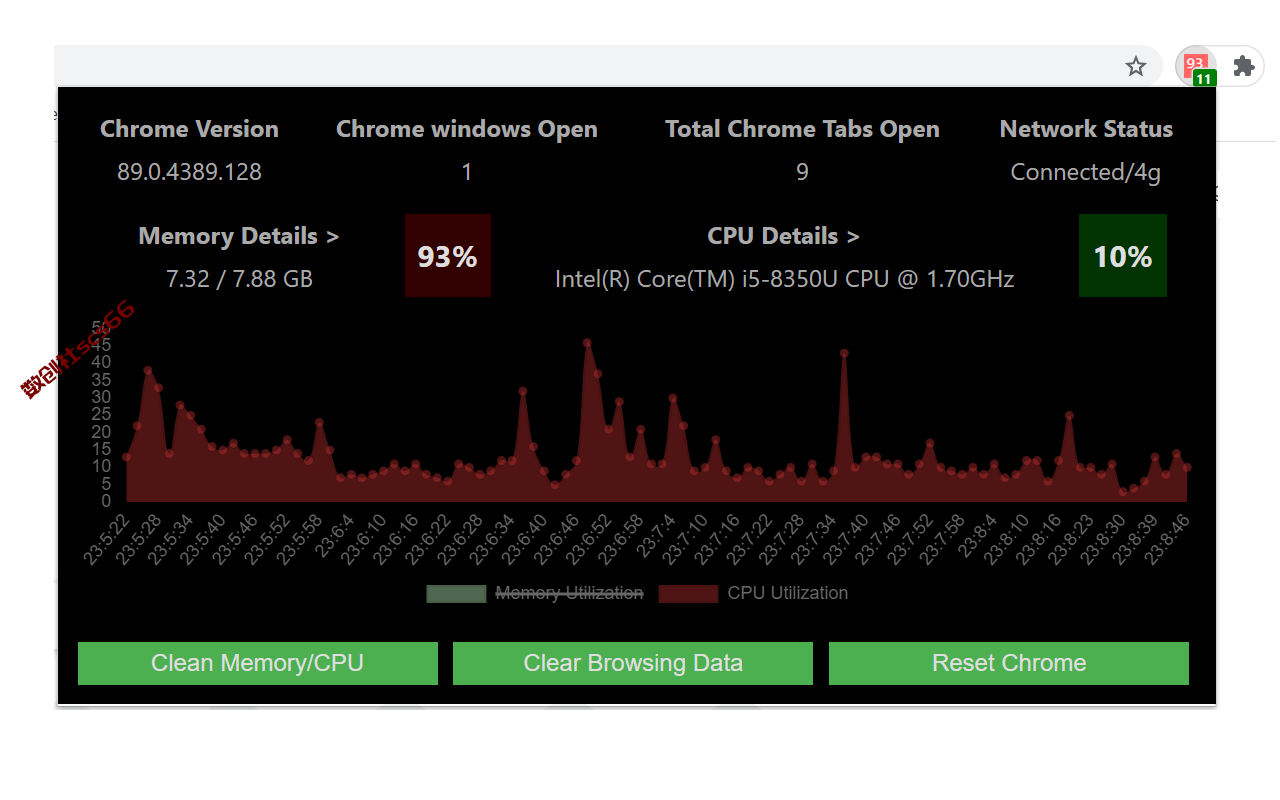Click the 93% memory usage box

[x=448, y=256]
